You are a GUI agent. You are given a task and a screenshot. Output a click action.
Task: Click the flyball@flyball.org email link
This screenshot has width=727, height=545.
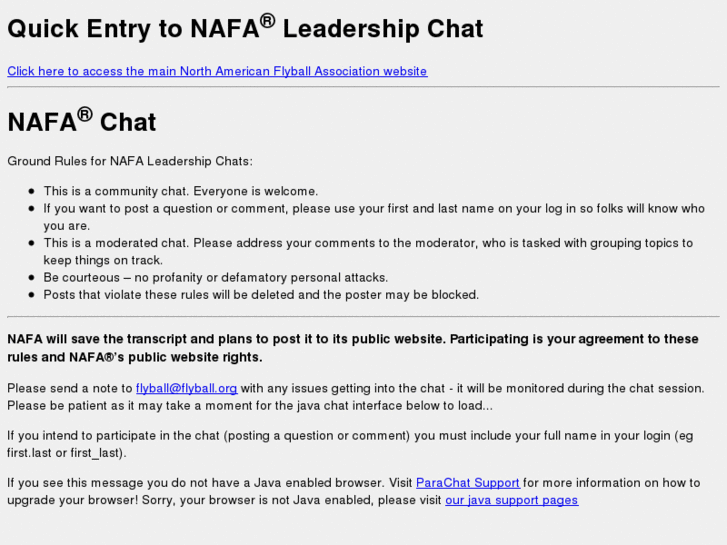click(186, 388)
